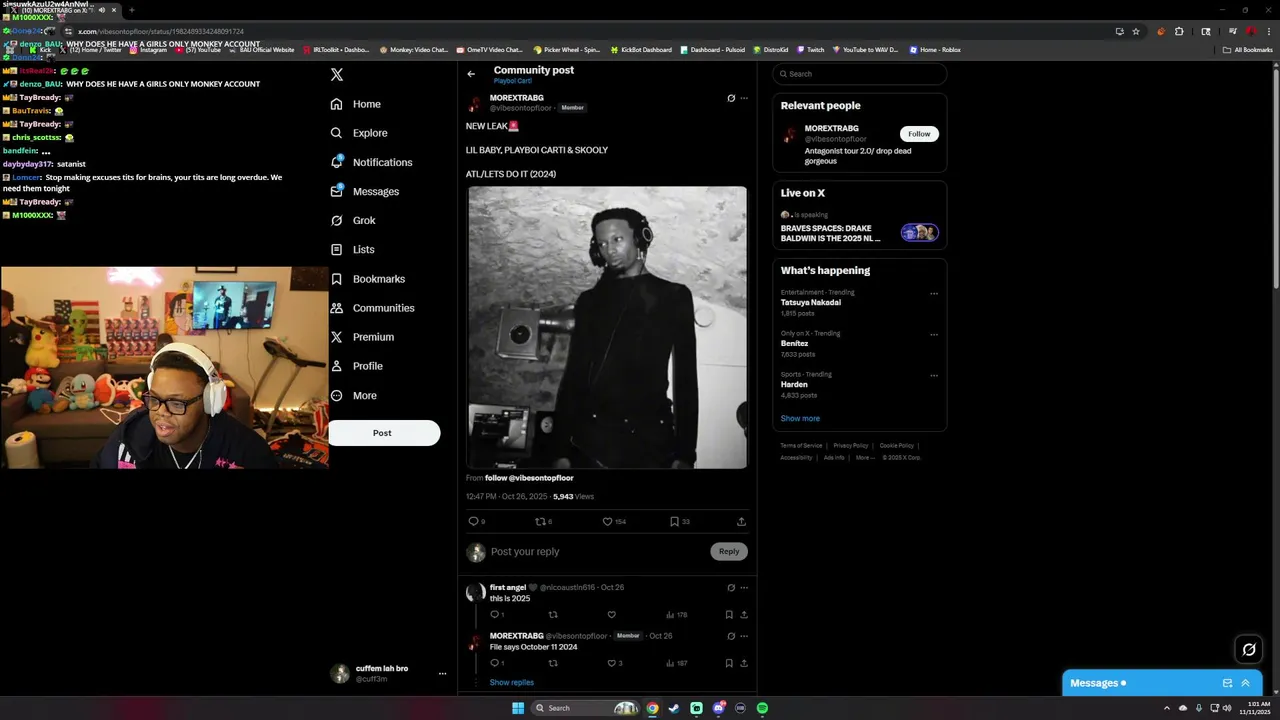Click Chrome in the taskbar
This screenshot has height=720, width=1280.
[x=652, y=708]
